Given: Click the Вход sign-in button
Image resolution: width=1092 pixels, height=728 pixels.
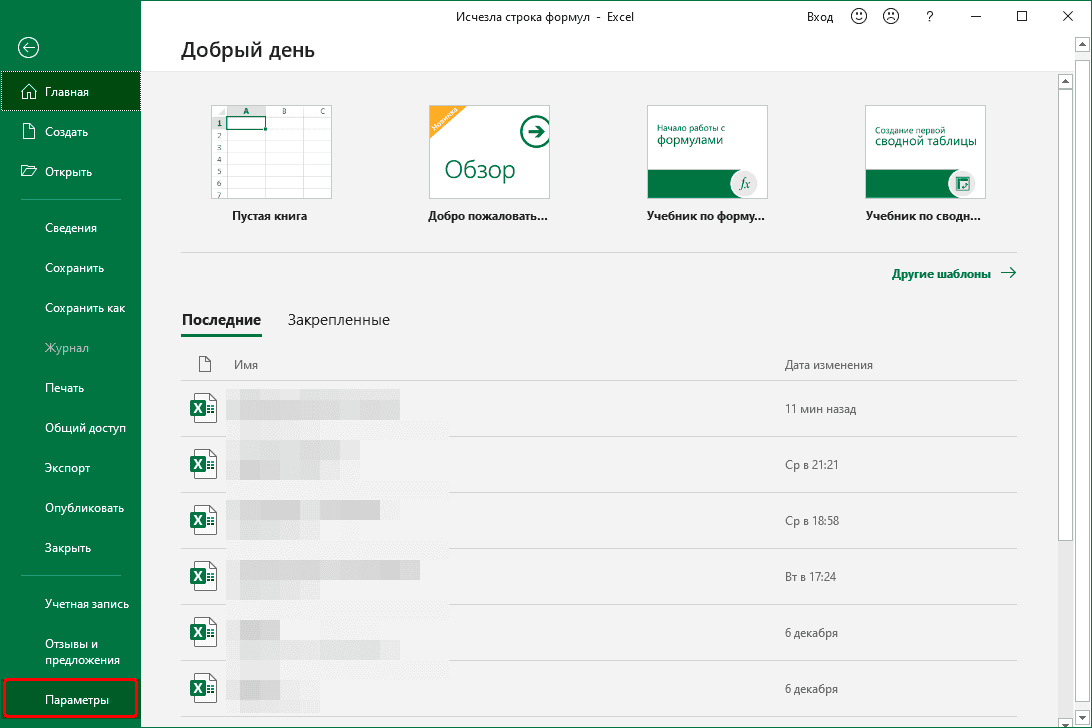Looking at the screenshot, I should [x=820, y=16].
